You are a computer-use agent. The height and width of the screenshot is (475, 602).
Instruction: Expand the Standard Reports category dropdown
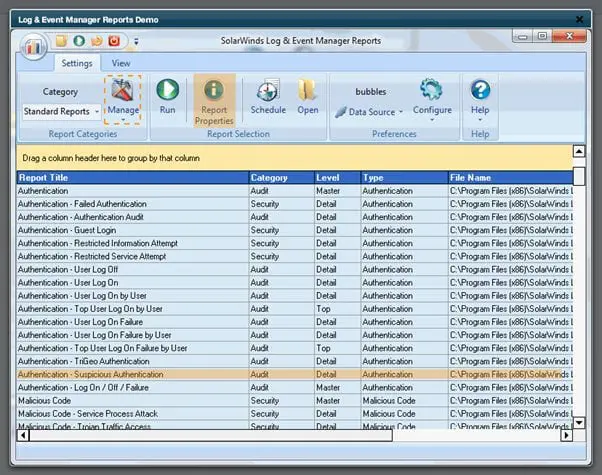tap(97, 112)
